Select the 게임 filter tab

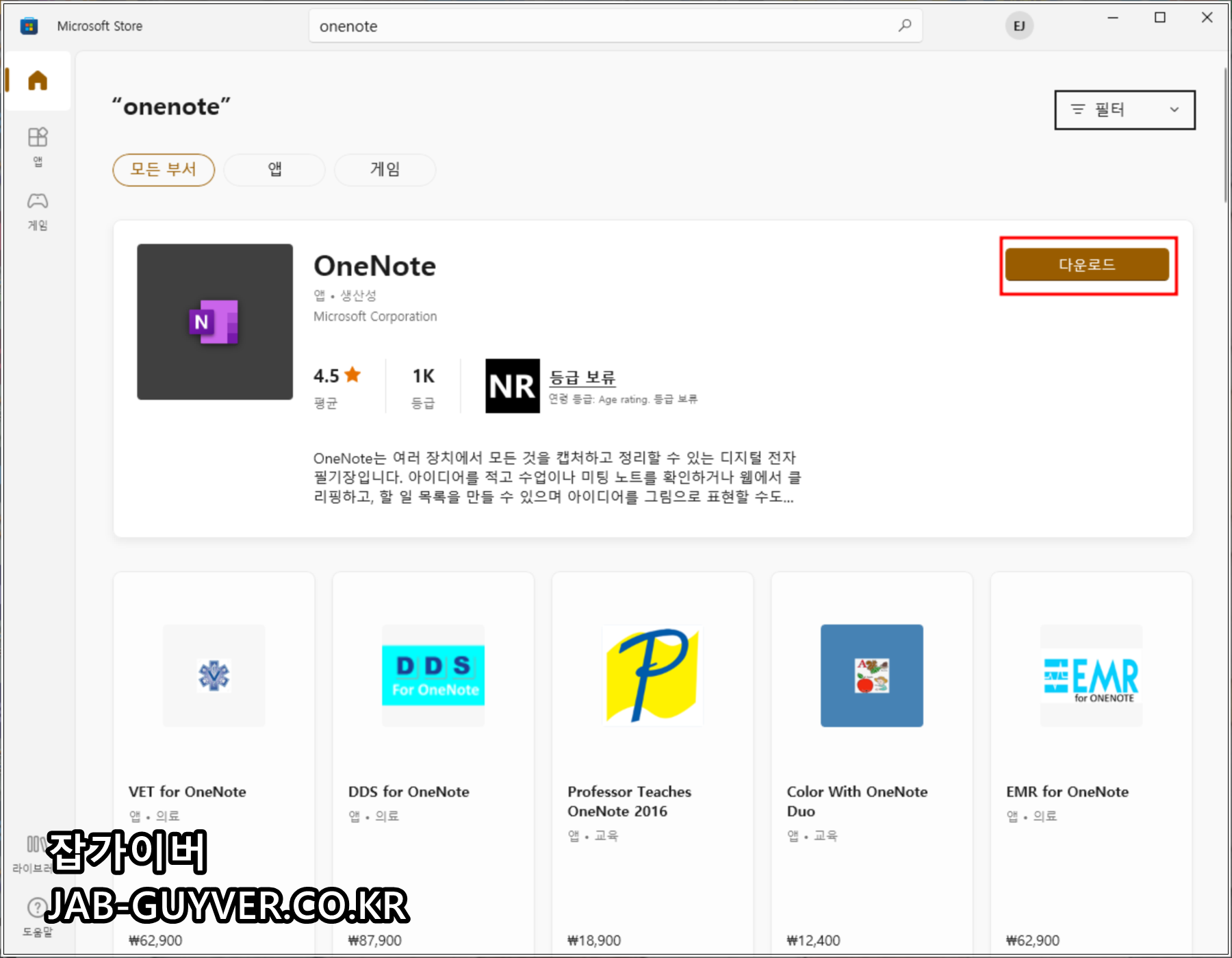pyautogui.click(x=385, y=170)
